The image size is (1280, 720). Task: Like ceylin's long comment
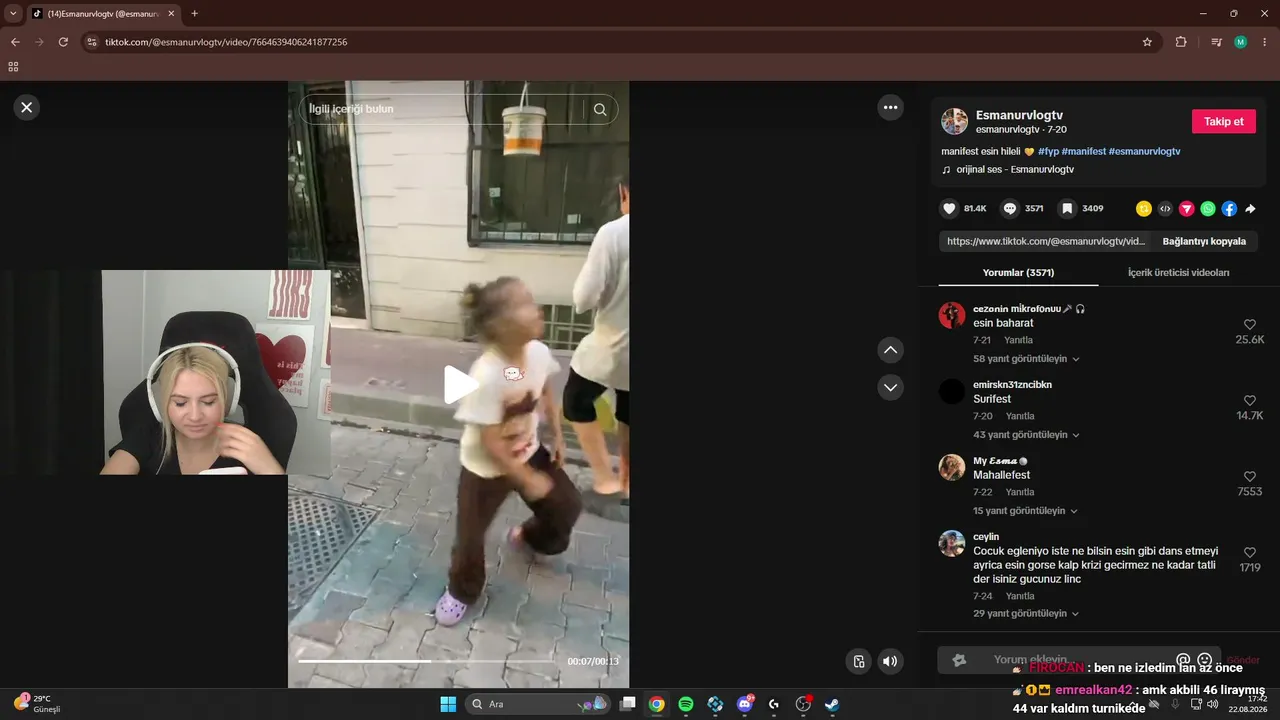point(1250,553)
